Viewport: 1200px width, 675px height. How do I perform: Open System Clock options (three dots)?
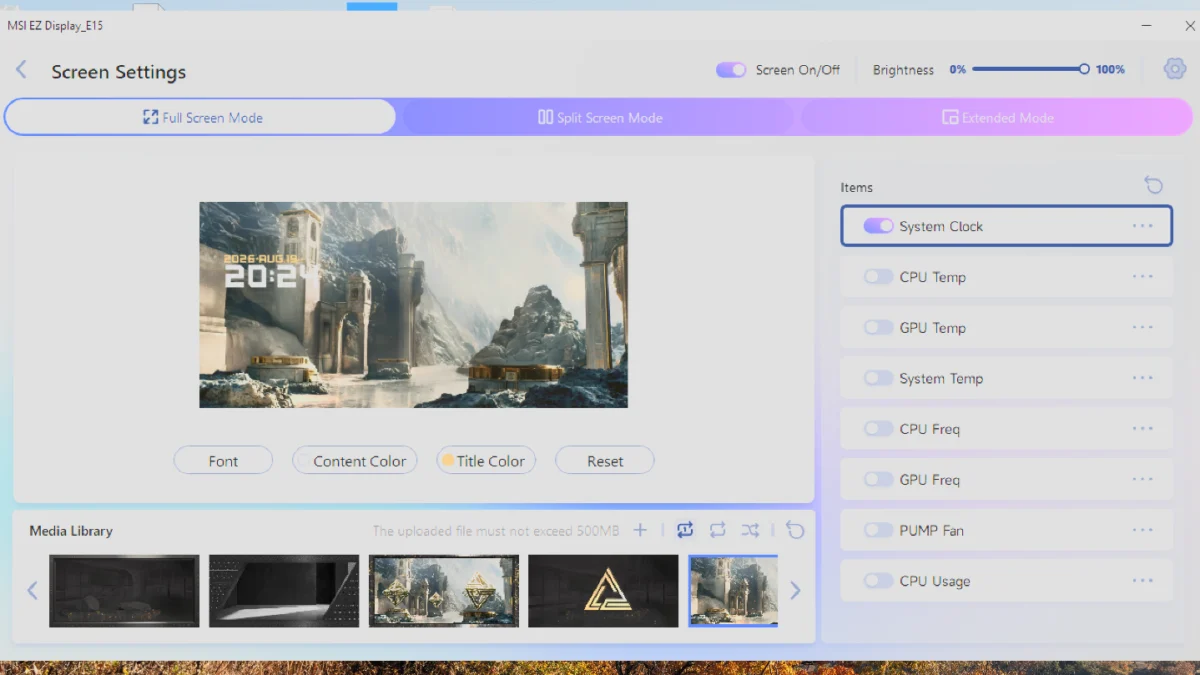pyautogui.click(x=1143, y=226)
